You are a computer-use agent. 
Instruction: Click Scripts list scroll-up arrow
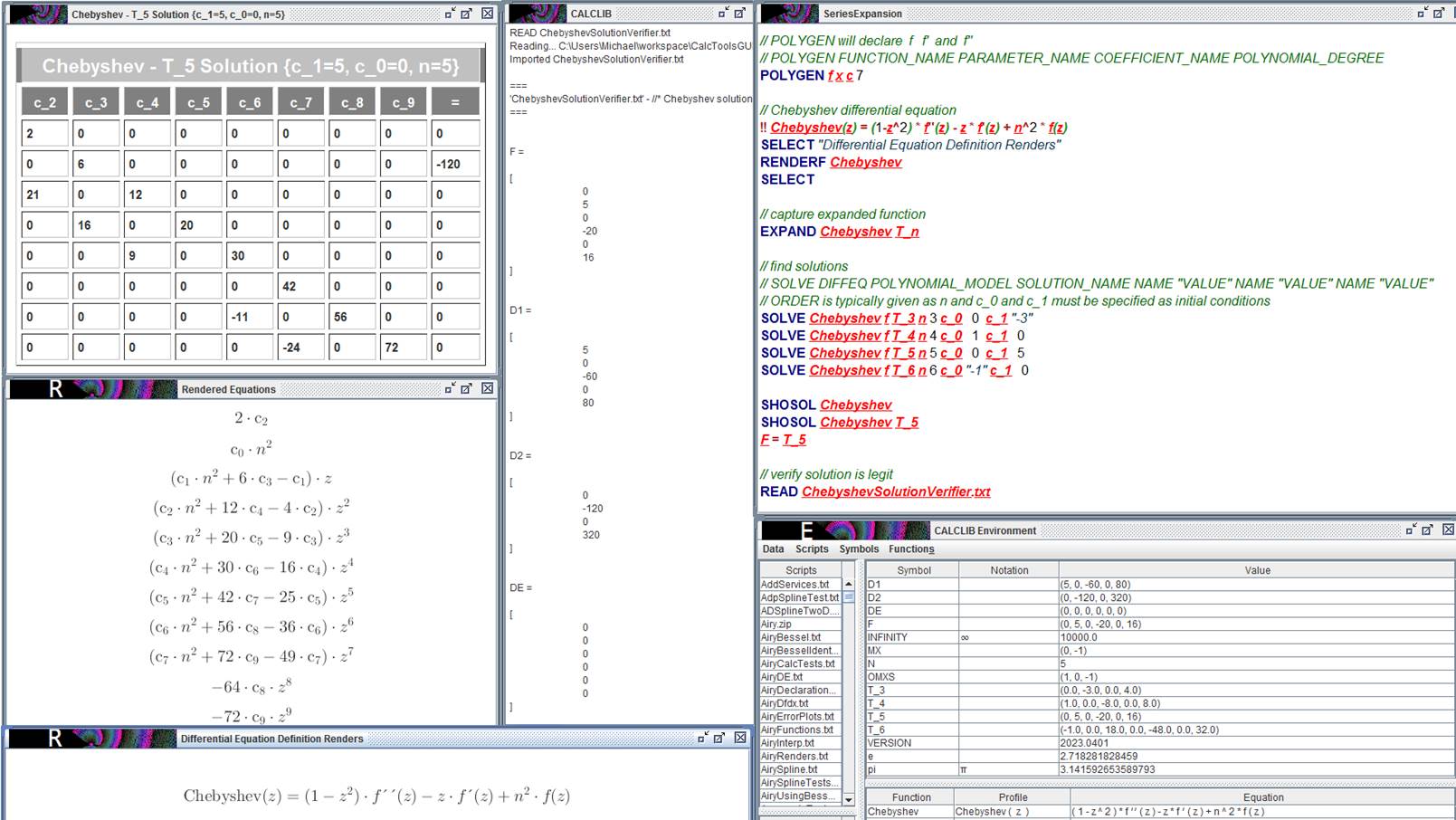pos(848,584)
